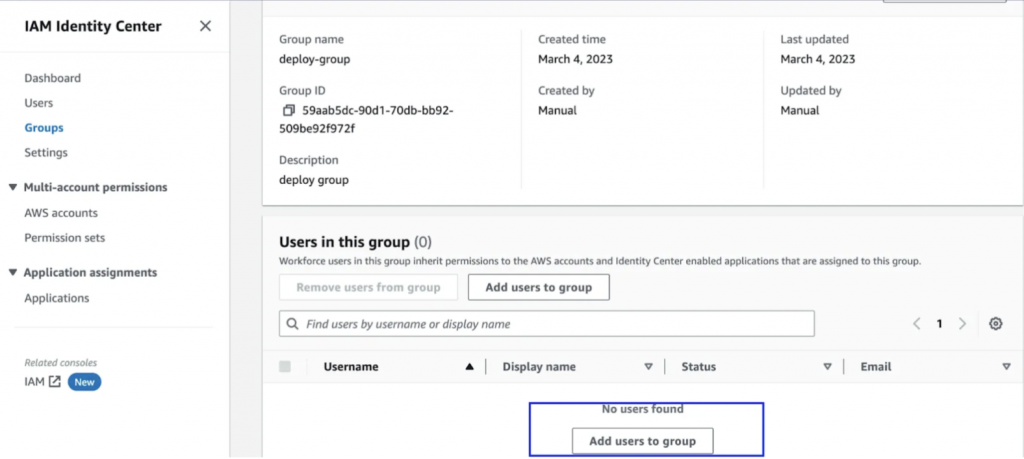Open table preferences gear icon
1024x459 pixels.
pos(995,324)
